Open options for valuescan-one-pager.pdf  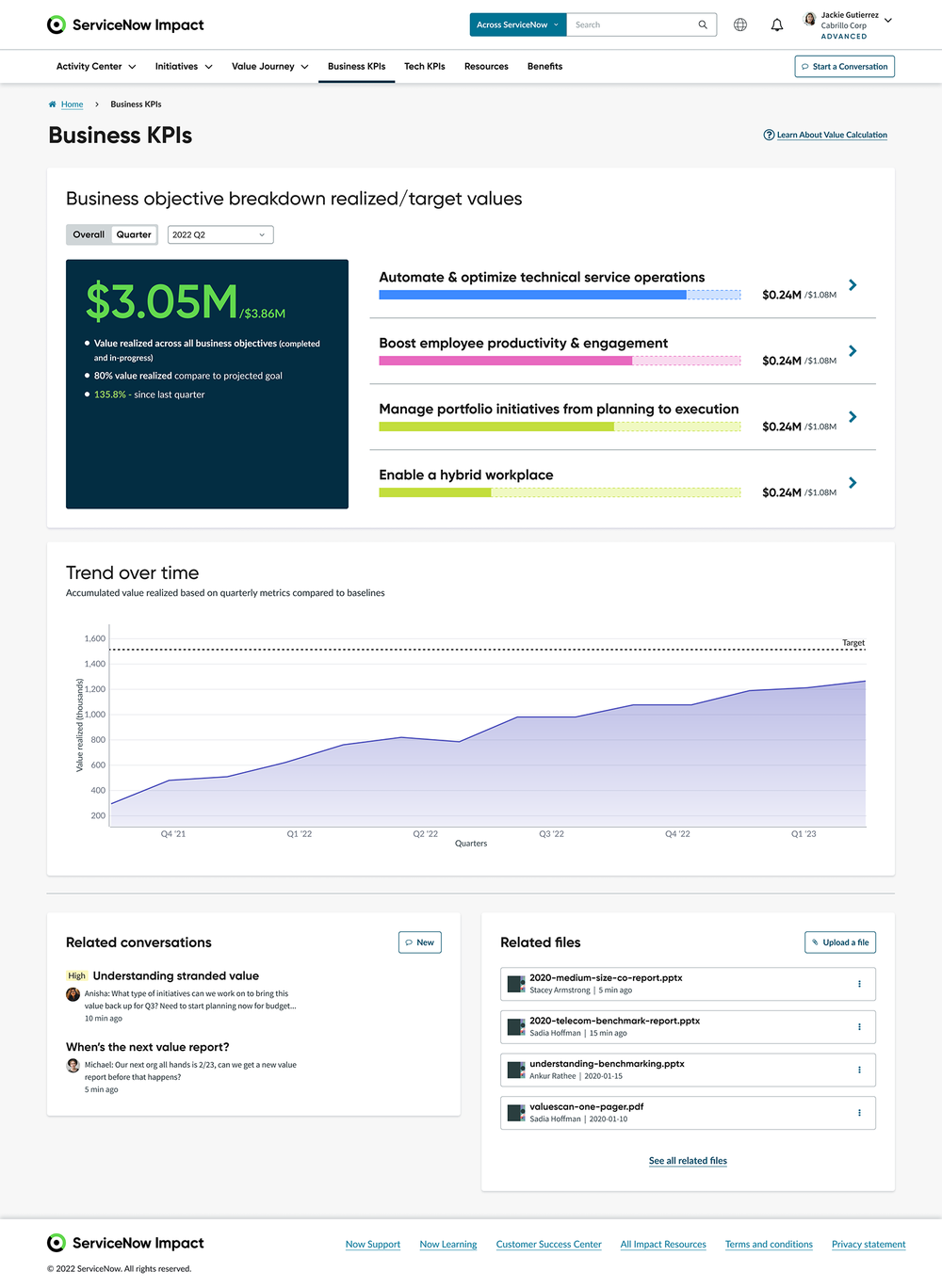[x=859, y=1113]
